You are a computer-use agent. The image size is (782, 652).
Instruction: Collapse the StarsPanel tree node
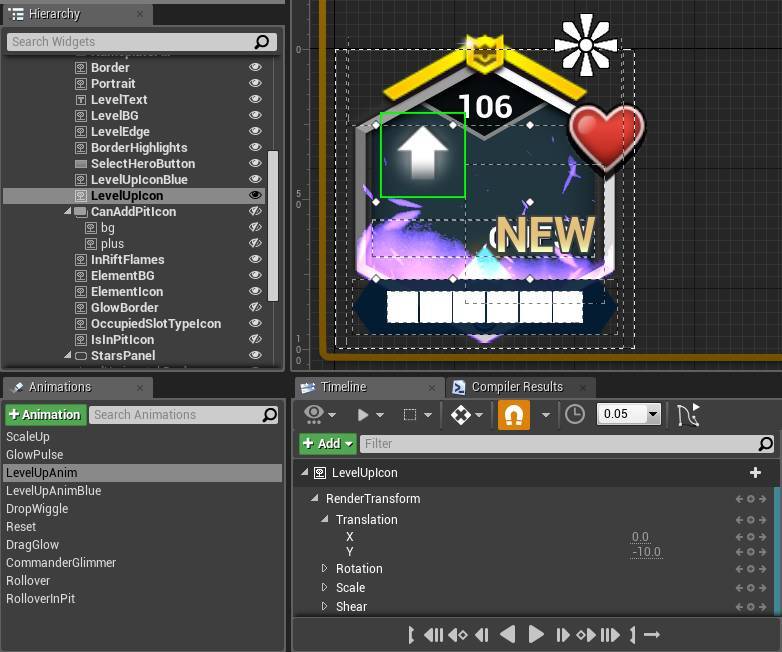(x=68, y=355)
